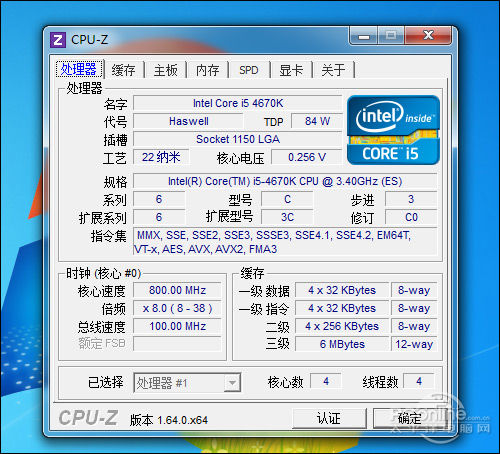This screenshot has height=454, width=500.
Task: Click the specification text i5-4670K CPU @ 3.40GHz
Action: tap(285, 181)
